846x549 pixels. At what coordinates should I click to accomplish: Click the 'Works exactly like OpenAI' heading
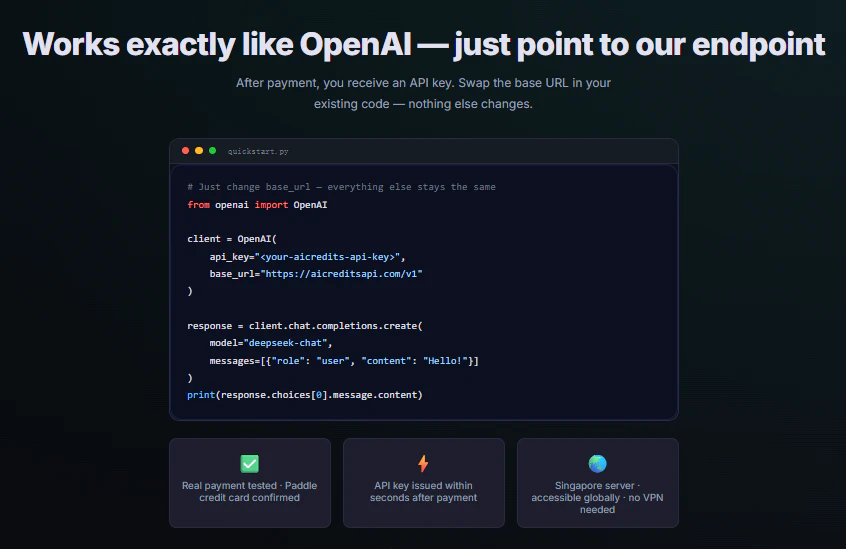point(424,44)
